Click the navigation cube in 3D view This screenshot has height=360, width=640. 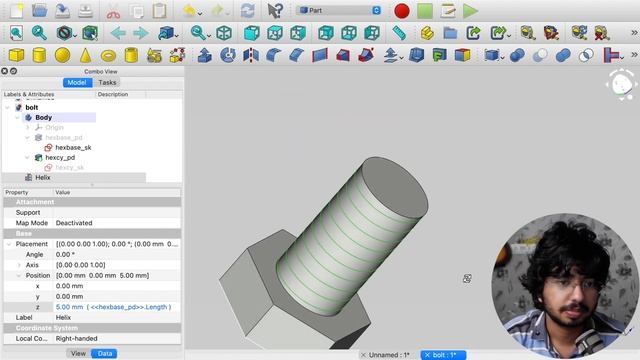tap(622, 84)
